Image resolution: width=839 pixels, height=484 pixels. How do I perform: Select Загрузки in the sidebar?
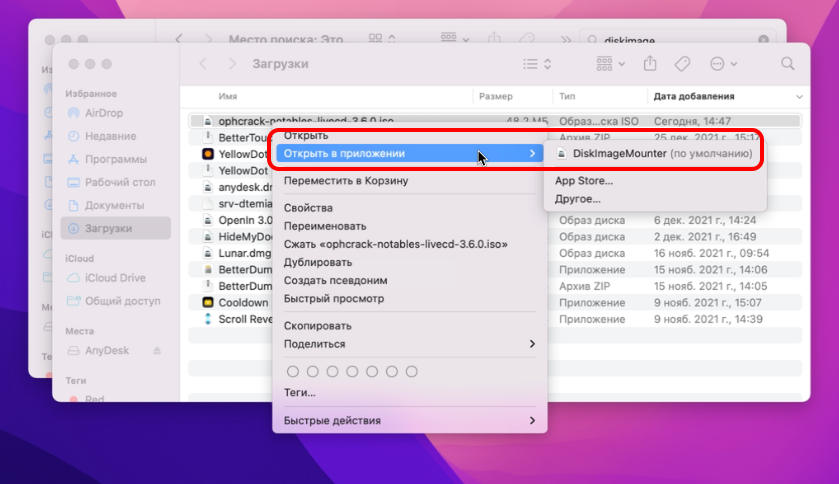point(116,228)
